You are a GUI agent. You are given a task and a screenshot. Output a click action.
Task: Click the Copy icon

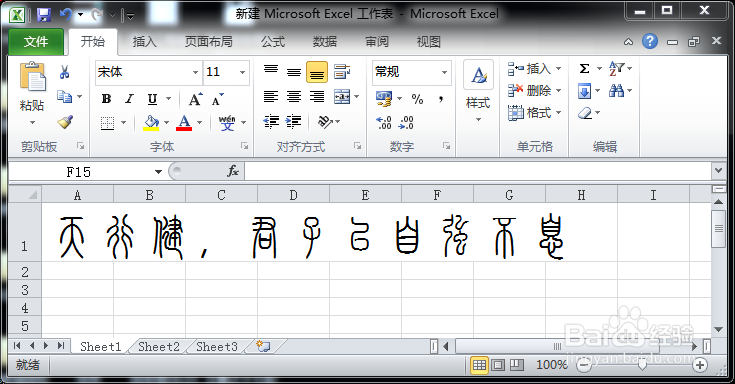(64, 97)
